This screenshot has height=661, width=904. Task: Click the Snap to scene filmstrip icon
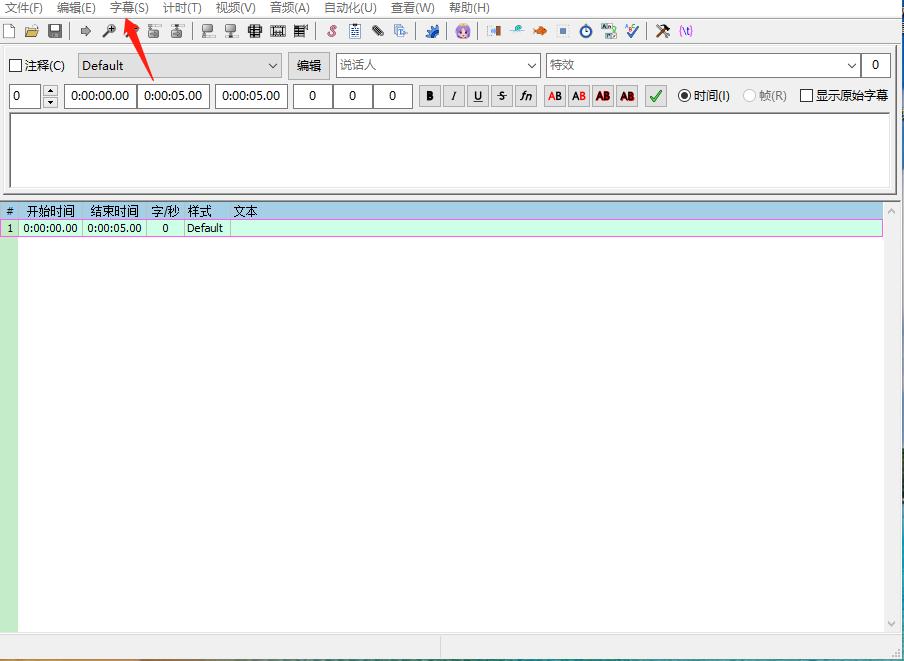click(x=278, y=31)
